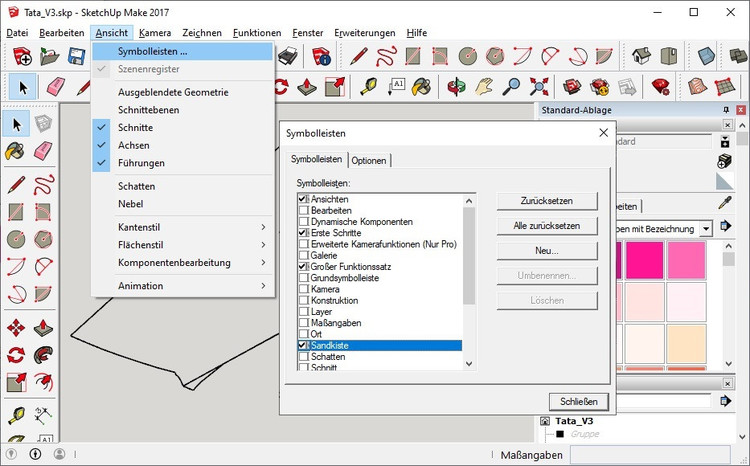Activate the Push/Pull tool in left toolbar
This screenshot has height=466, width=750.
tap(44, 328)
